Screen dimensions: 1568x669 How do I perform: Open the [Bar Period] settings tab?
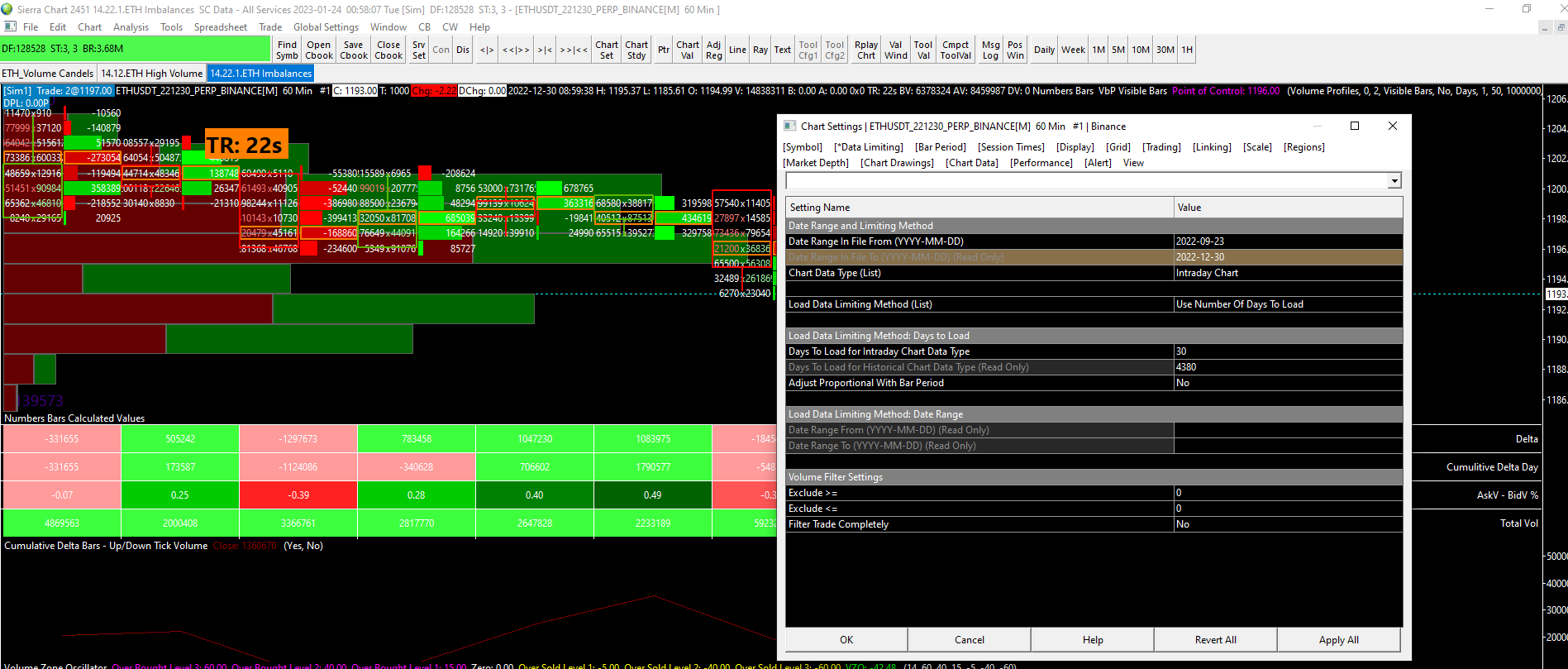(x=941, y=147)
